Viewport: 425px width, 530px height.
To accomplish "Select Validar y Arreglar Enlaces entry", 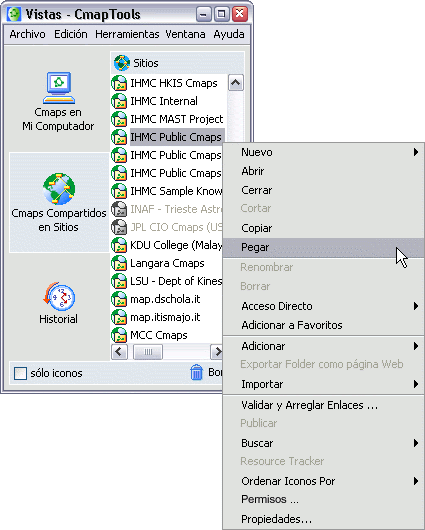I will pos(324,405).
